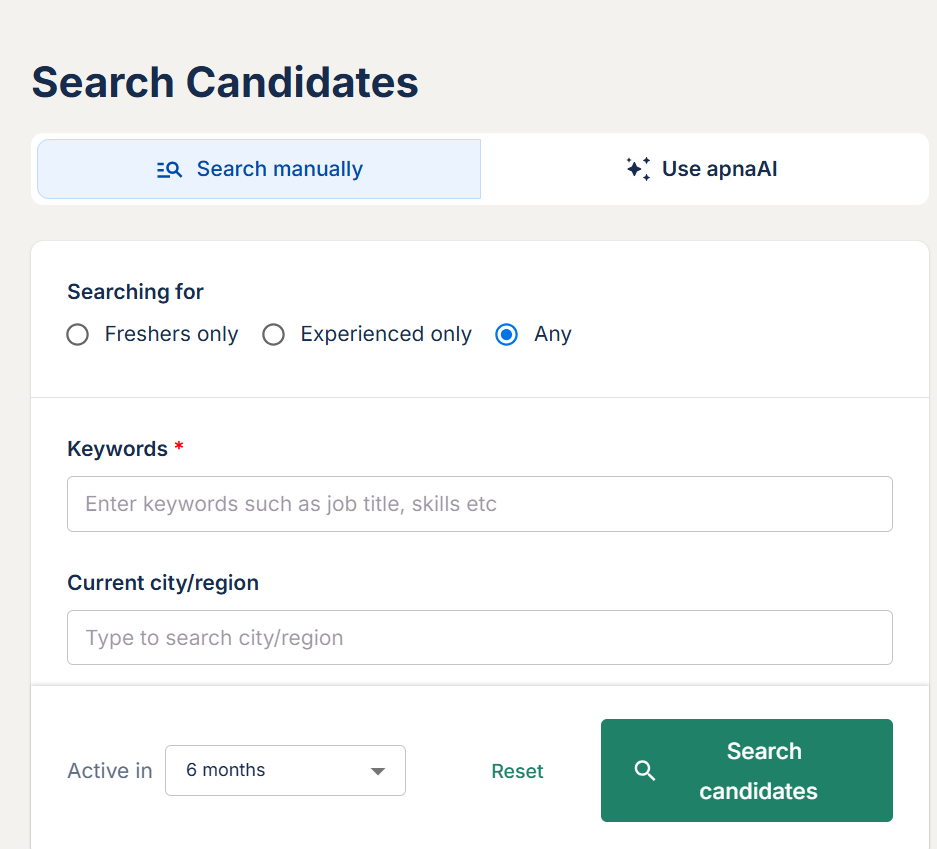Click the magnifier icon on Search candidates button
937x849 pixels.
tap(645, 771)
